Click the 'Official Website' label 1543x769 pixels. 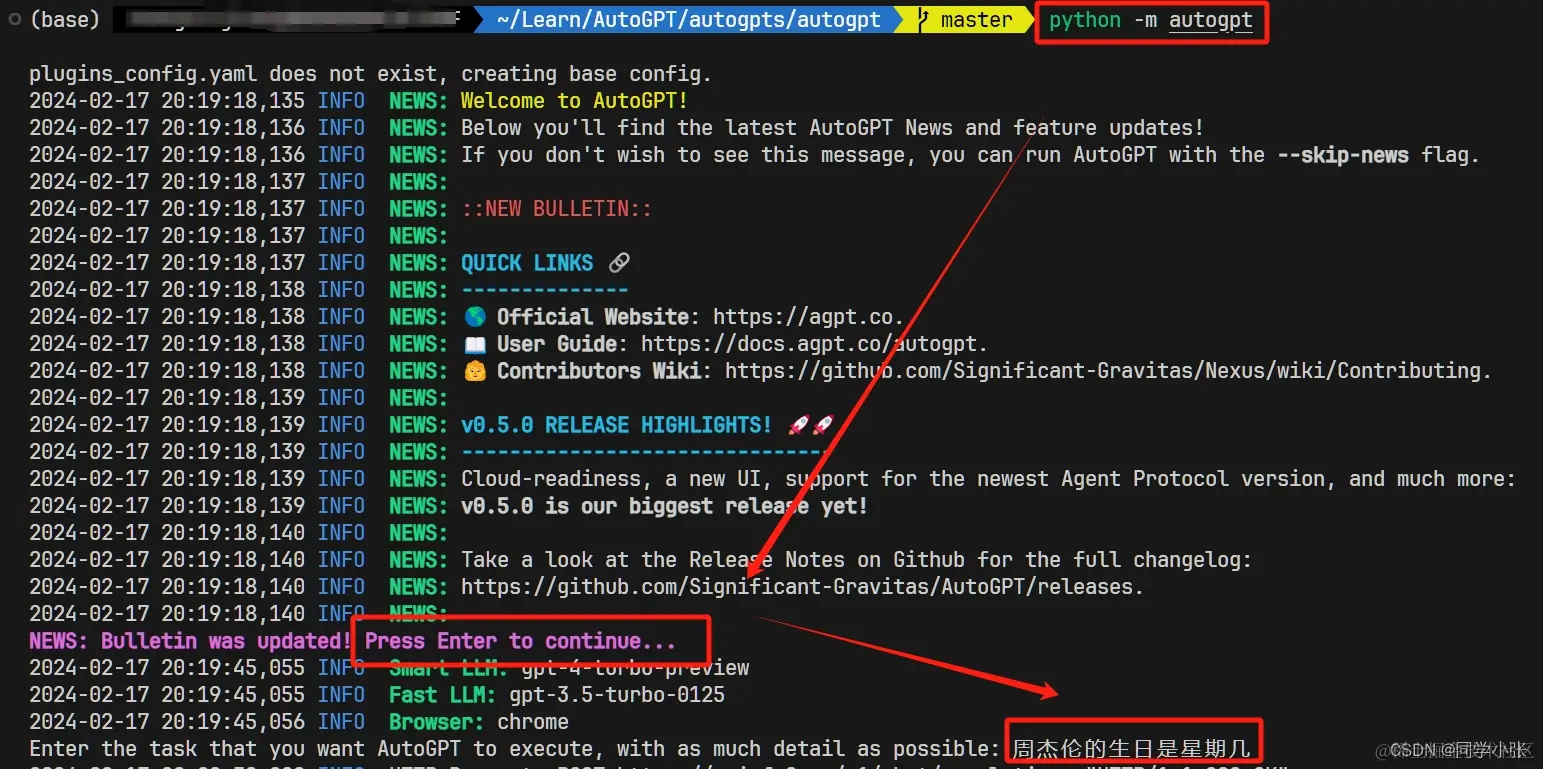[593, 317]
